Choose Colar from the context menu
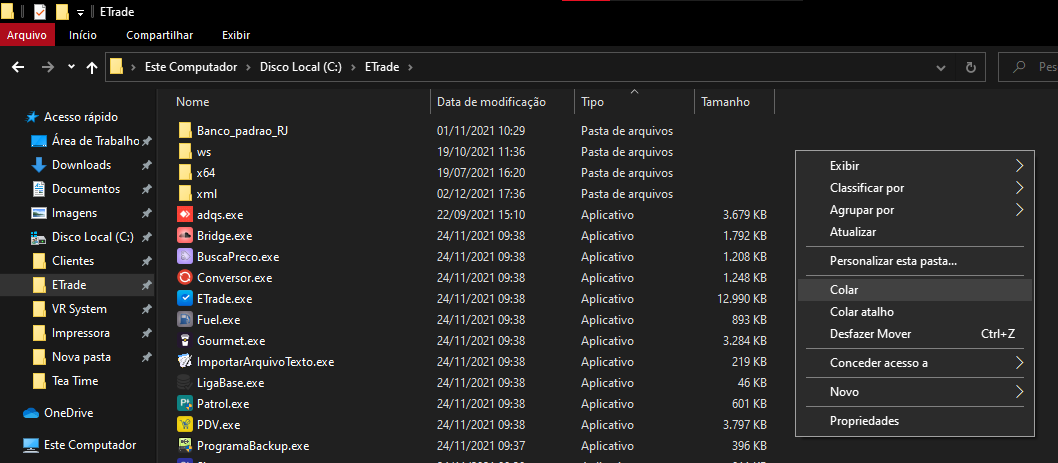 coord(914,290)
